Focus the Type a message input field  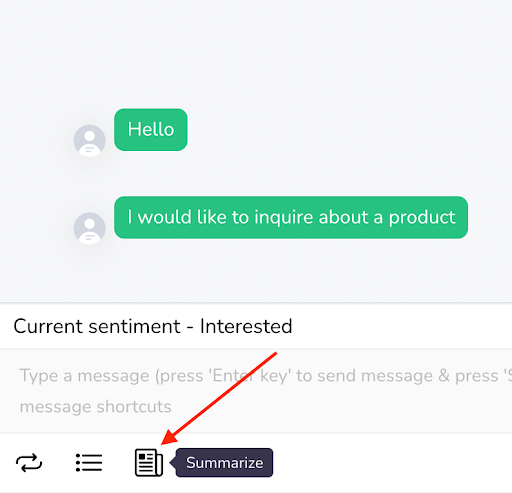256,391
